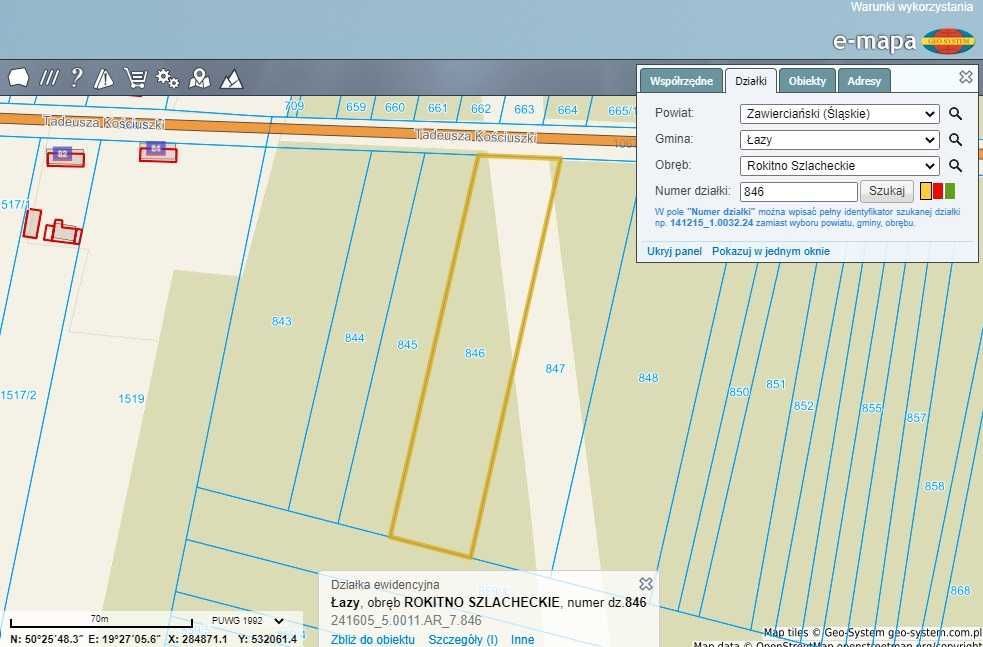983x647 pixels.
Task: Click the triple-slash lines tool icon
Action: point(48,78)
